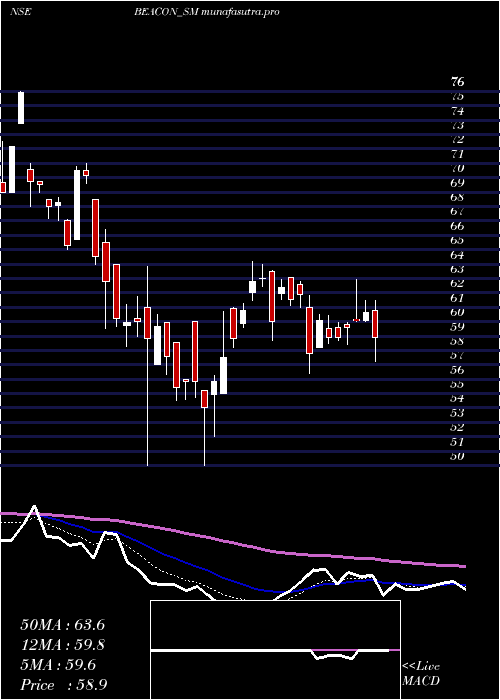The width and height of the screenshot is (500, 700).
Task: Select the 61 price axis label
Action: (458, 298)
